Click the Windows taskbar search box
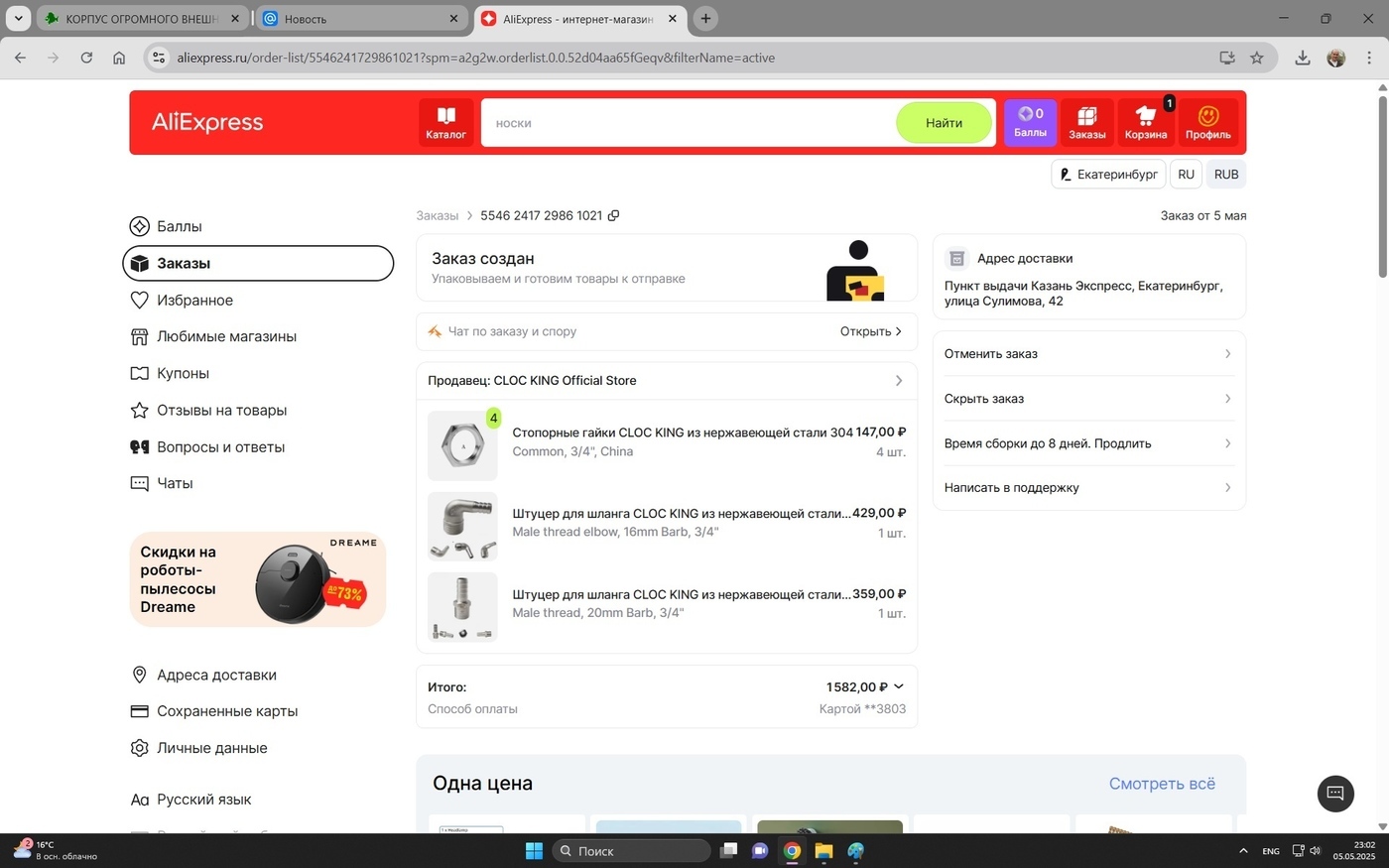 631,850
